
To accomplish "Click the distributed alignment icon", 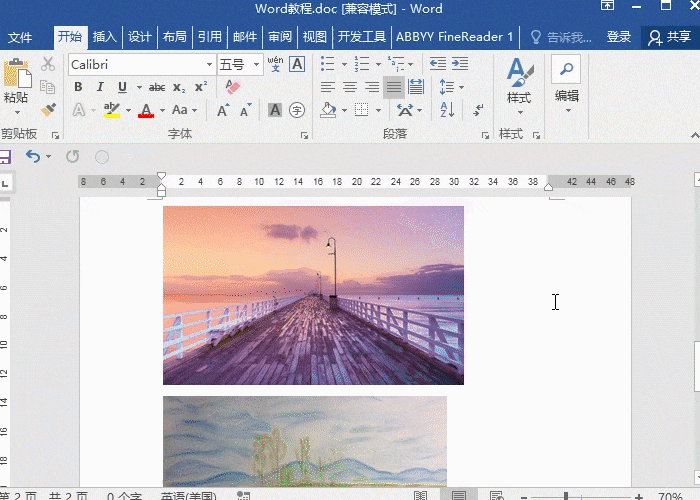I will [416, 87].
